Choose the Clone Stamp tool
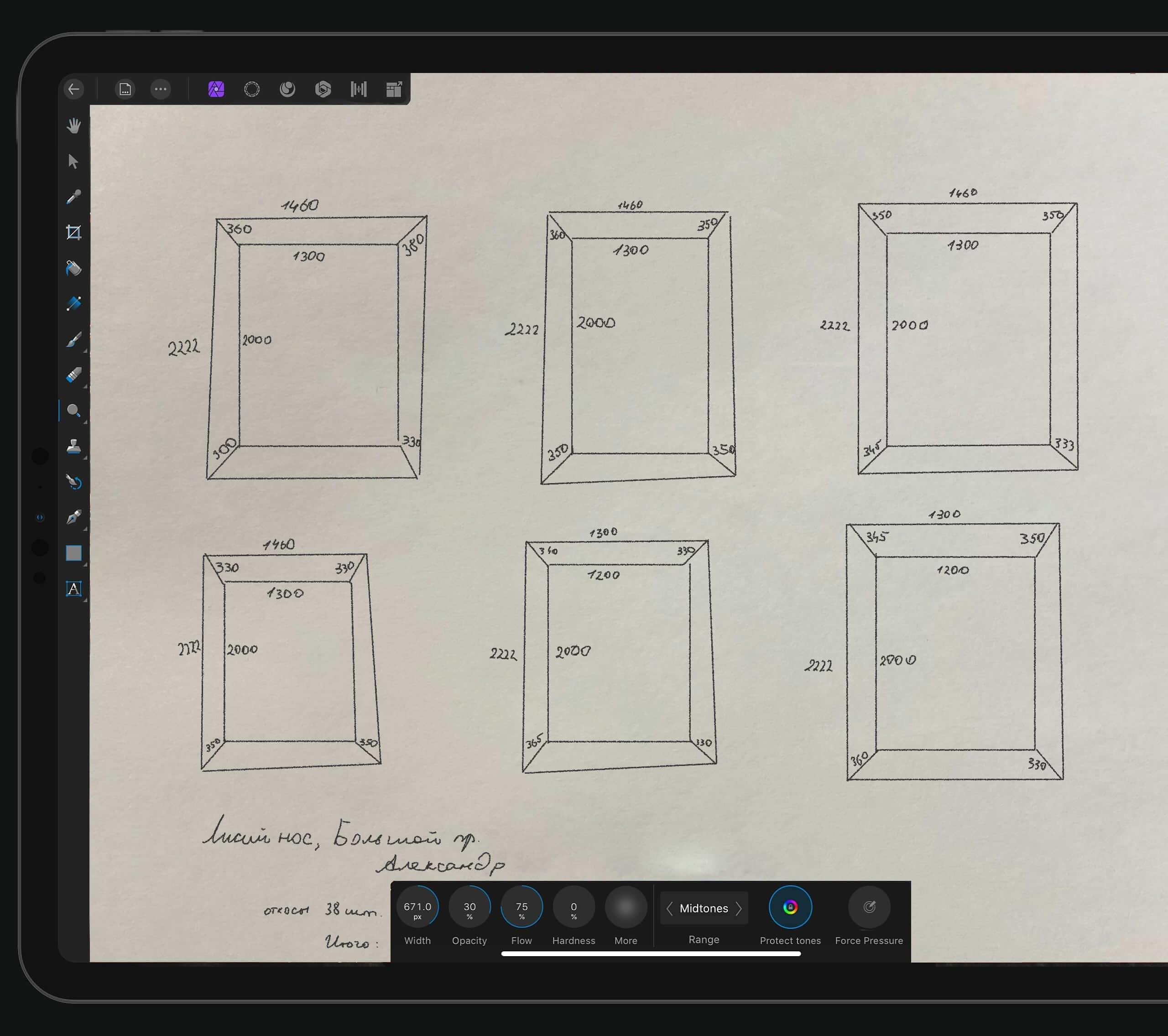 point(74,446)
